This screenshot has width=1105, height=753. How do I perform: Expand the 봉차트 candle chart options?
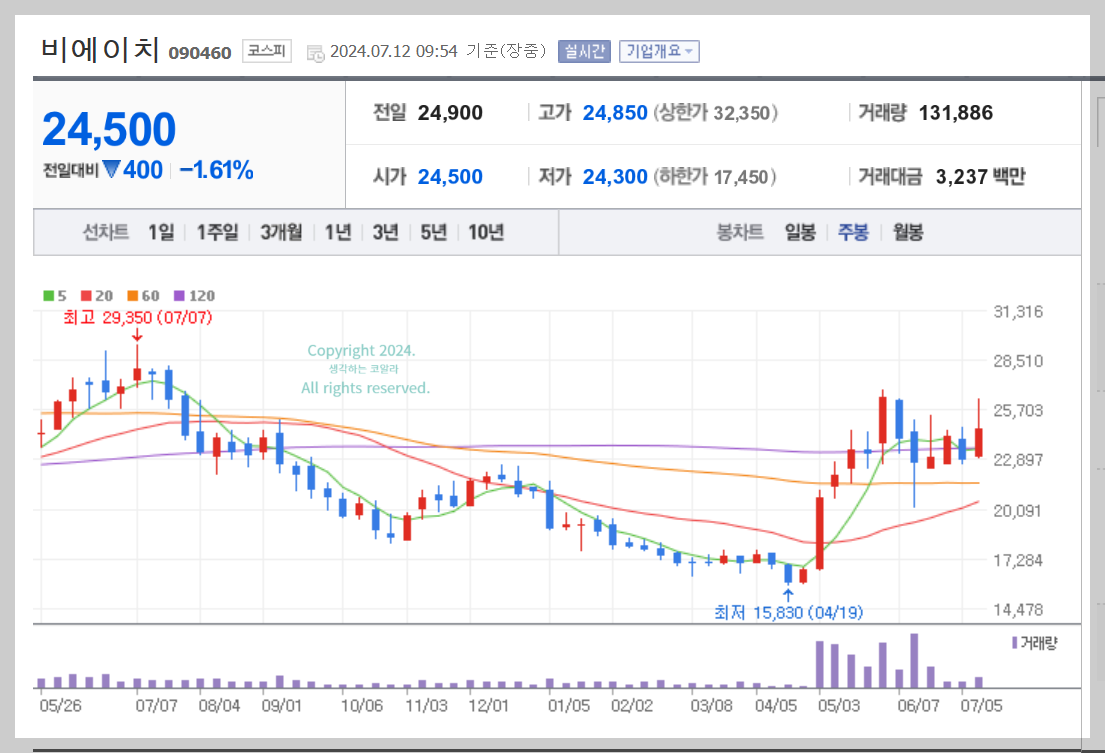point(740,231)
